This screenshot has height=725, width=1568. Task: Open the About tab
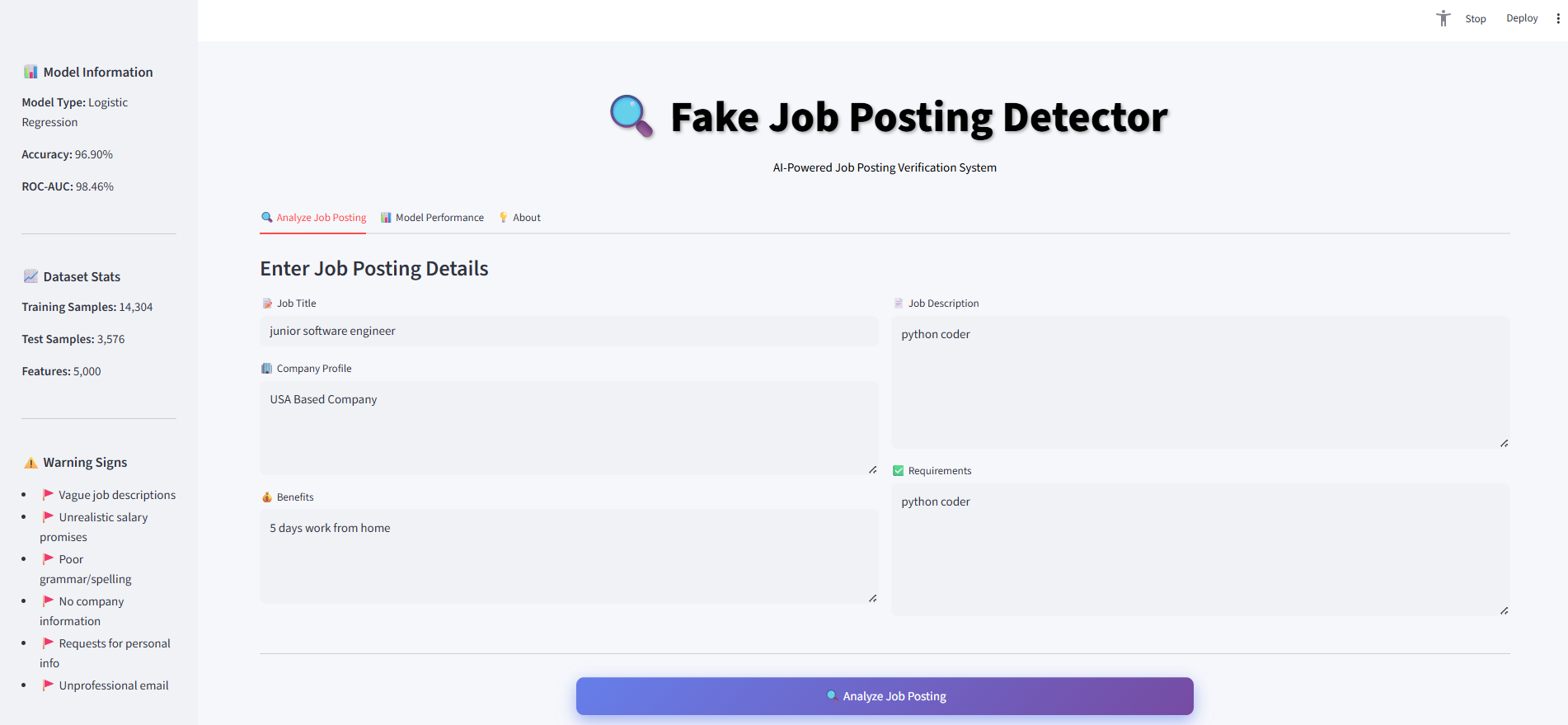coord(520,218)
